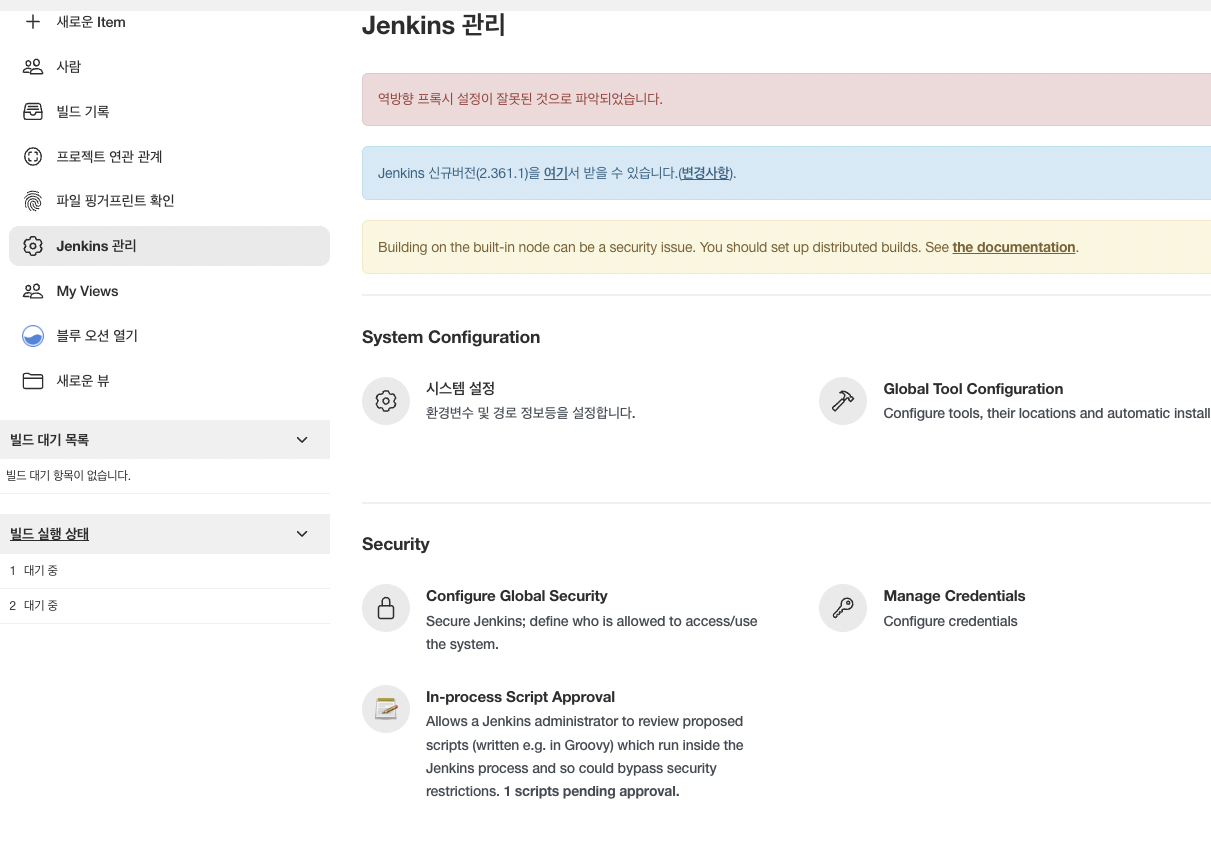Screen dimensions: 1211x854
Task: Open Manage Credentials
Action: (954, 596)
